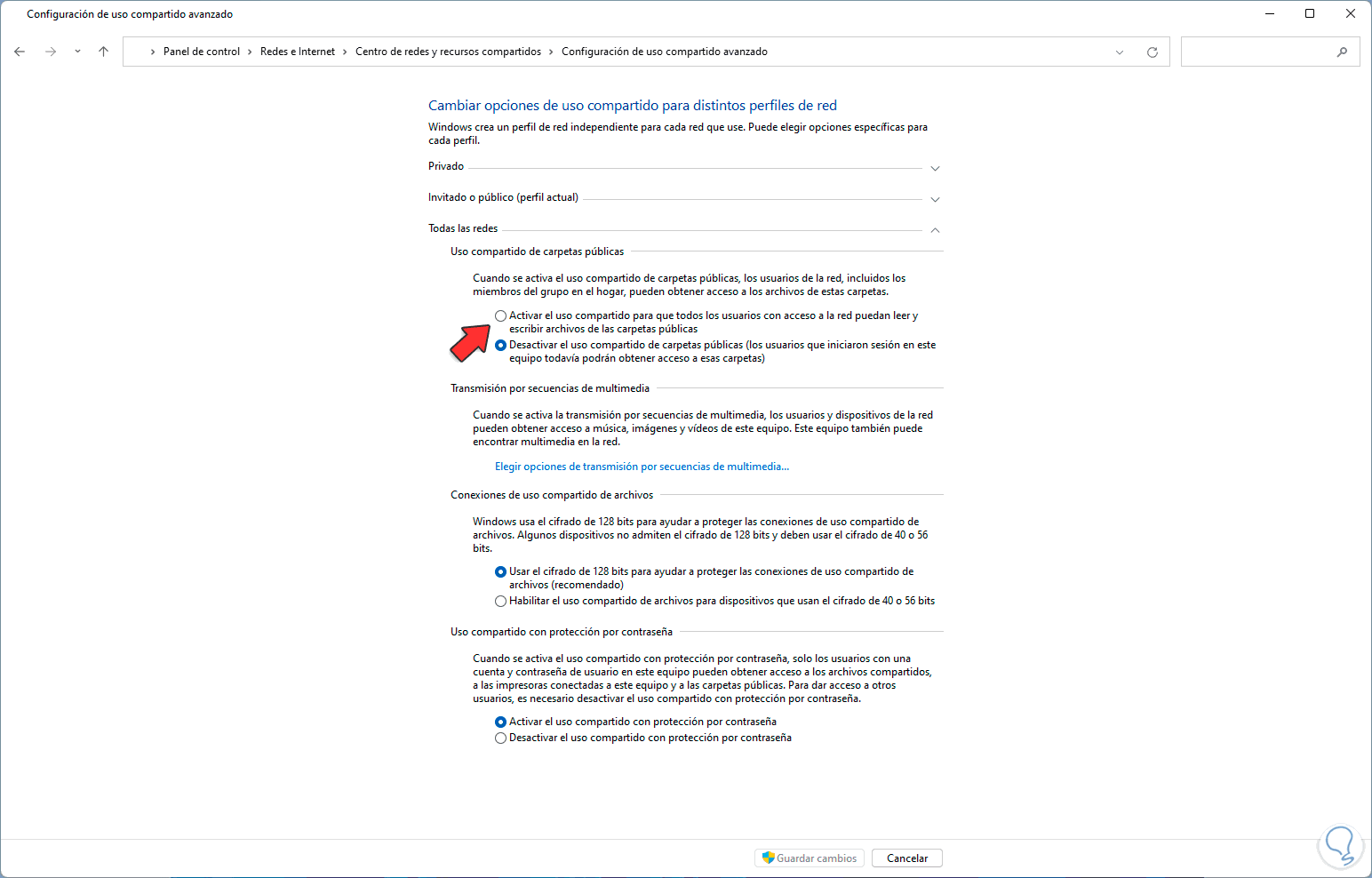
Task: Click the Guardar cambios button
Action: point(810,858)
